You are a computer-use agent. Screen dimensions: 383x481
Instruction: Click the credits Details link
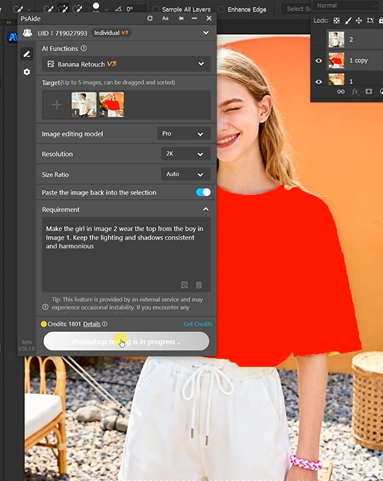pyautogui.click(x=92, y=324)
